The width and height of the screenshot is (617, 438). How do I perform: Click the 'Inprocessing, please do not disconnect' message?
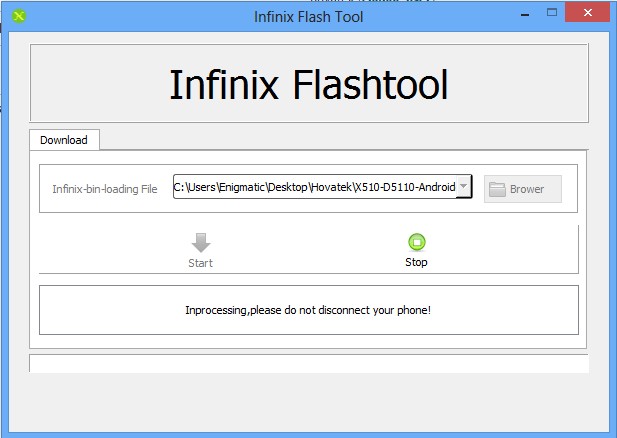pyautogui.click(x=308, y=310)
